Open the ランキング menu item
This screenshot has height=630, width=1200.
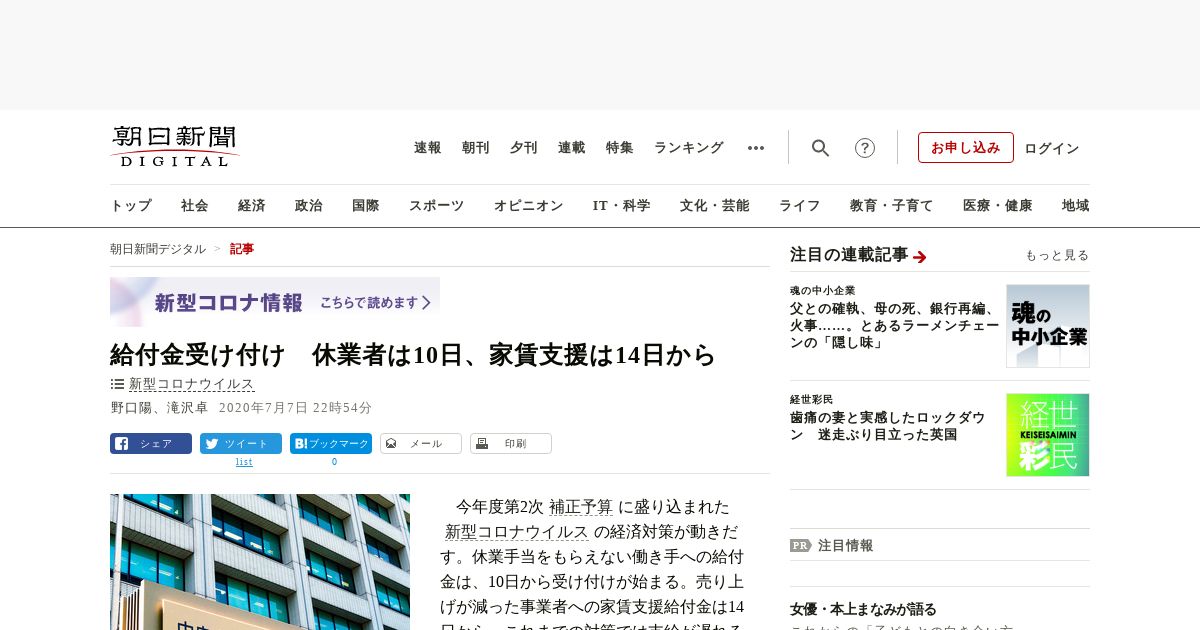pyautogui.click(x=688, y=148)
